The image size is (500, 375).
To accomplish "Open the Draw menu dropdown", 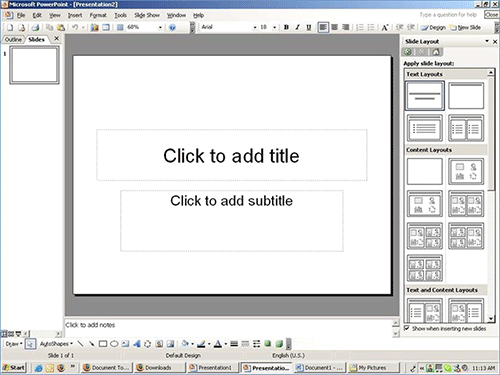I will 14,344.
